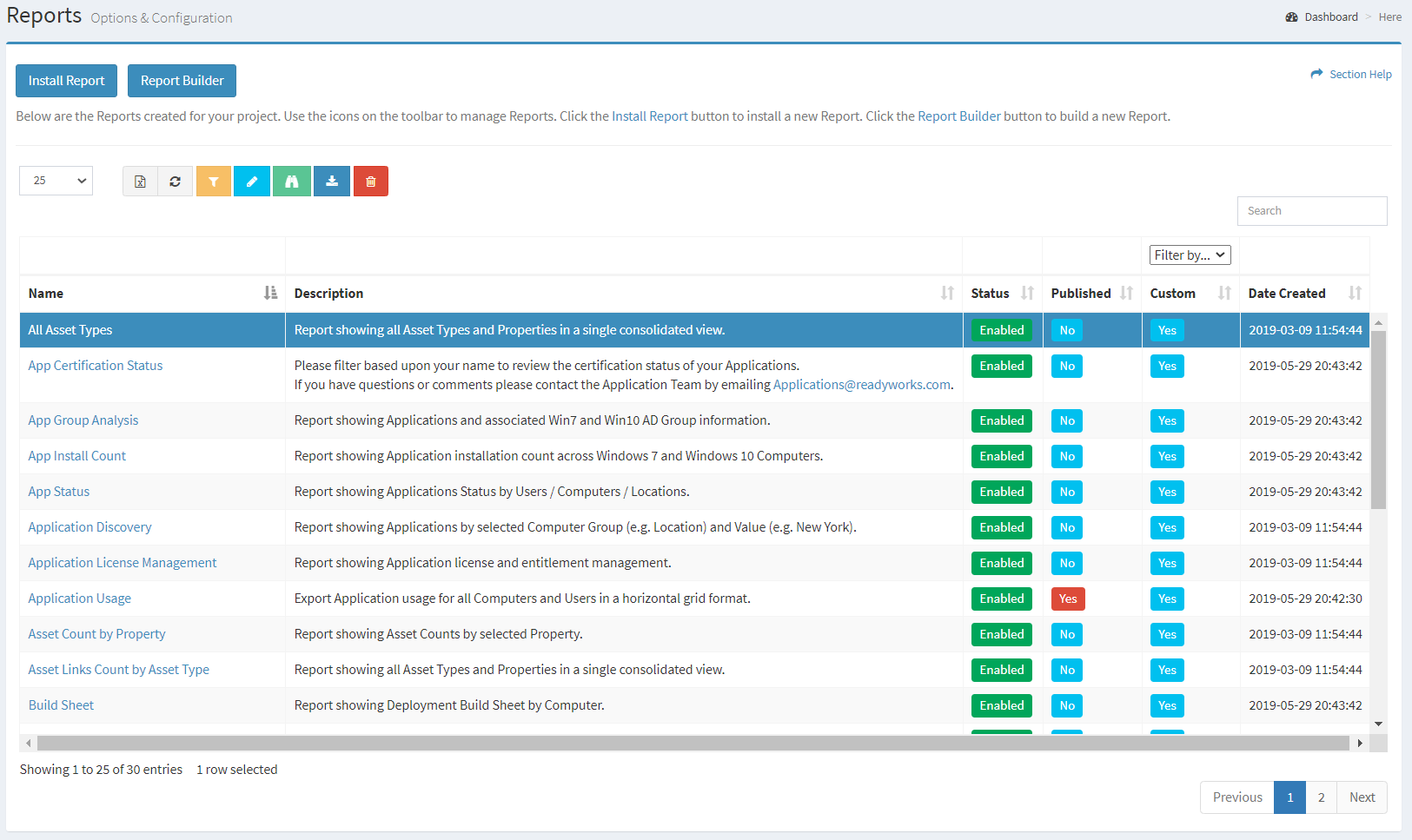Open the orange filter funnel tool

click(x=214, y=181)
